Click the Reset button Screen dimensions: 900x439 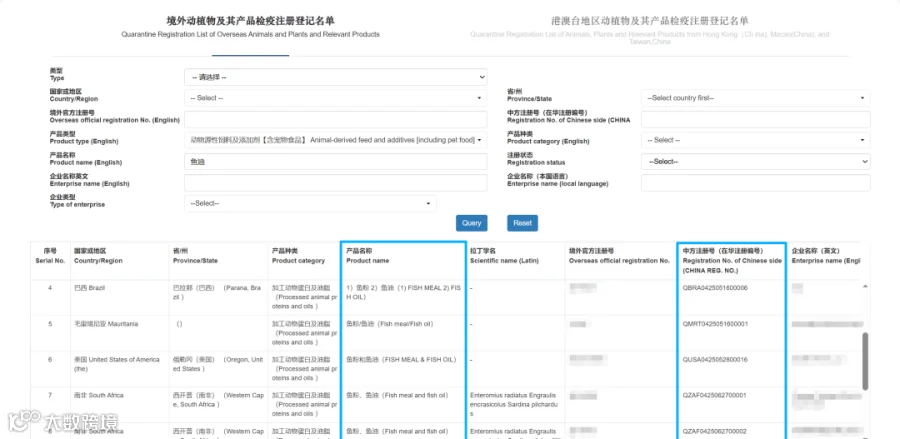522,223
